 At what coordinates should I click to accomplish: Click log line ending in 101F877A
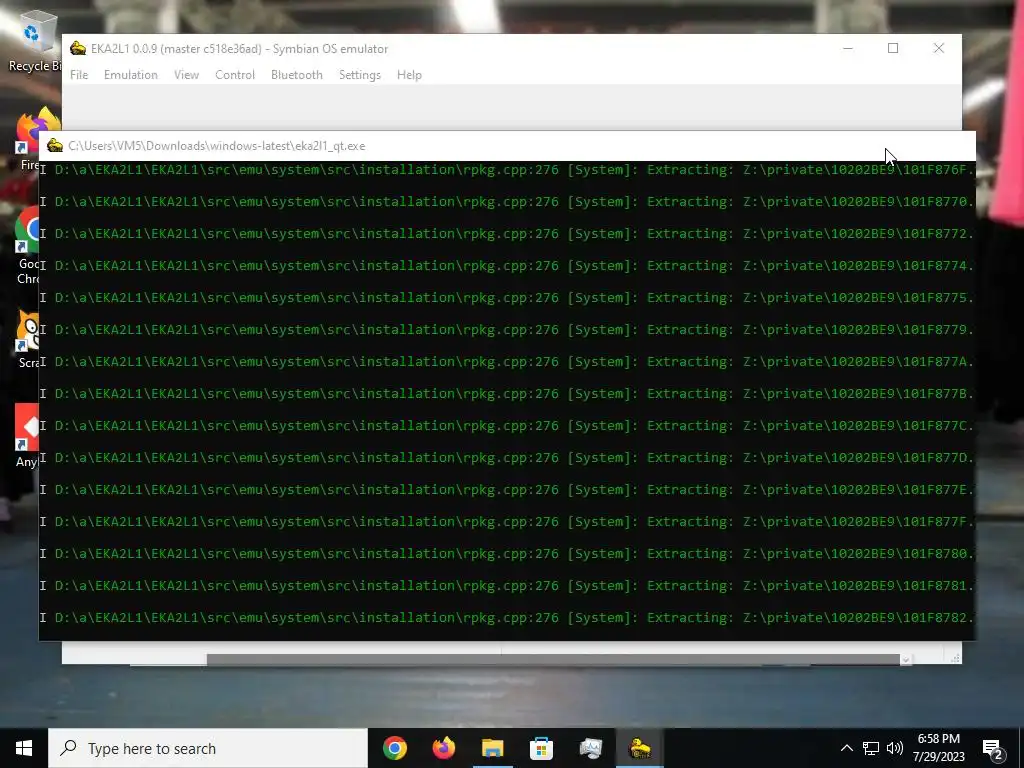click(x=507, y=362)
